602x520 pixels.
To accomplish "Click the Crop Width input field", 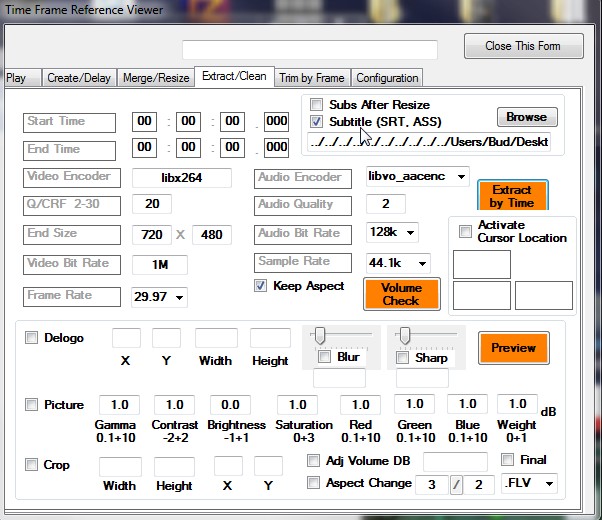I will pyautogui.click(x=120, y=467).
